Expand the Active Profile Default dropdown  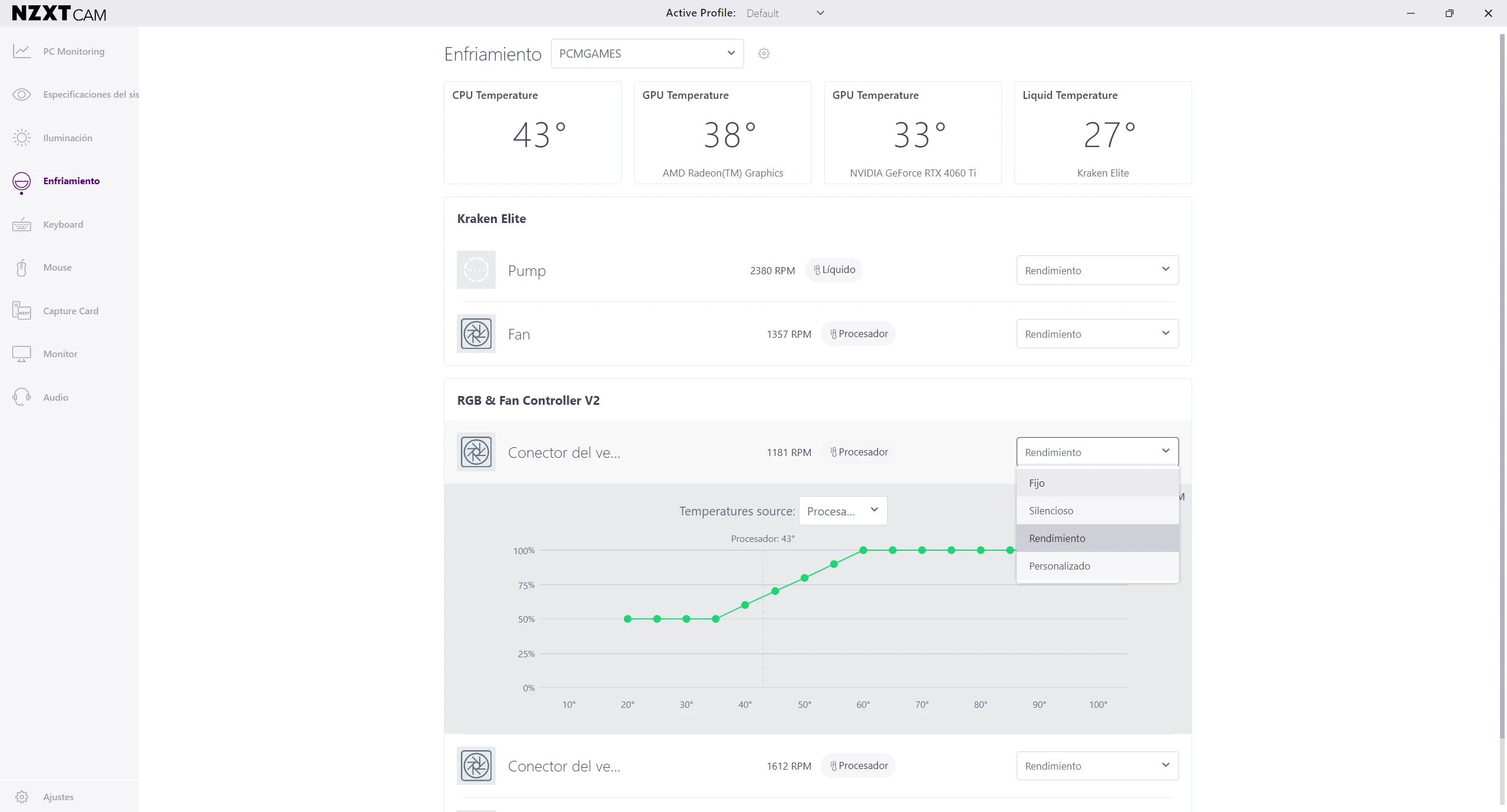coord(785,13)
